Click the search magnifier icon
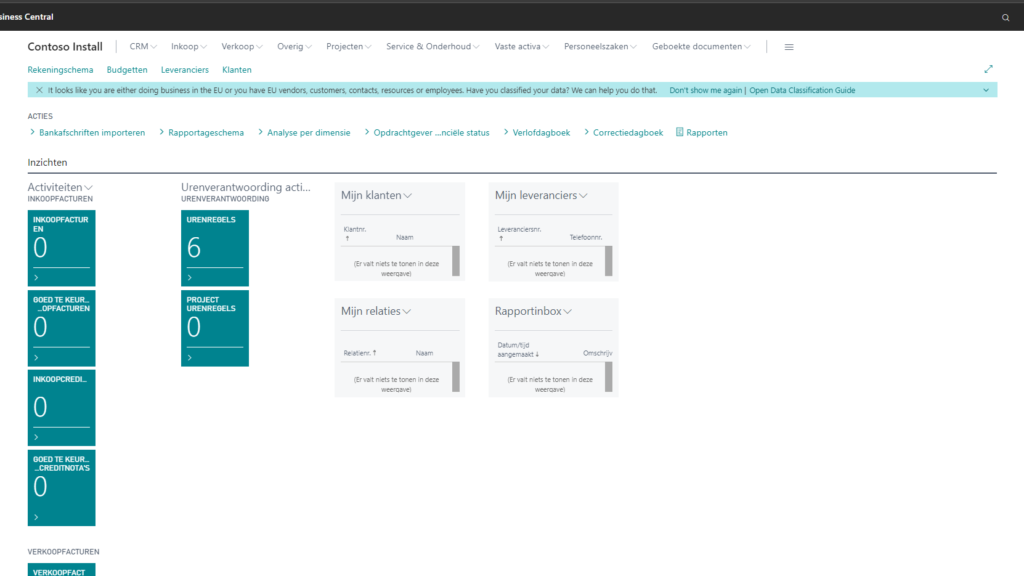The height and width of the screenshot is (576, 1024). 1006,18
